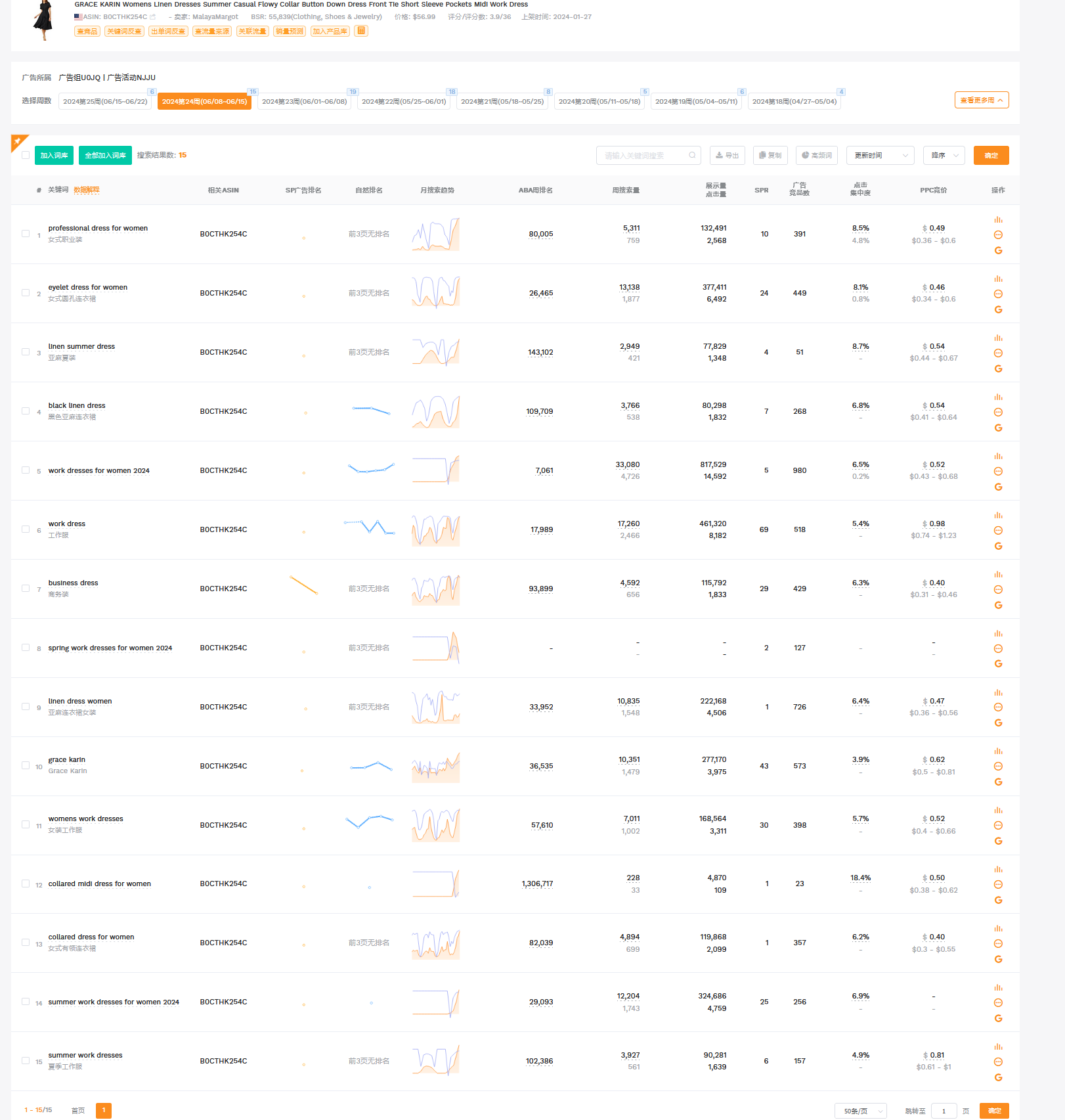Select week 23 (06/01~06/08) tab
Image resolution: width=1065 pixels, height=1120 pixels.
click(304, 102)
